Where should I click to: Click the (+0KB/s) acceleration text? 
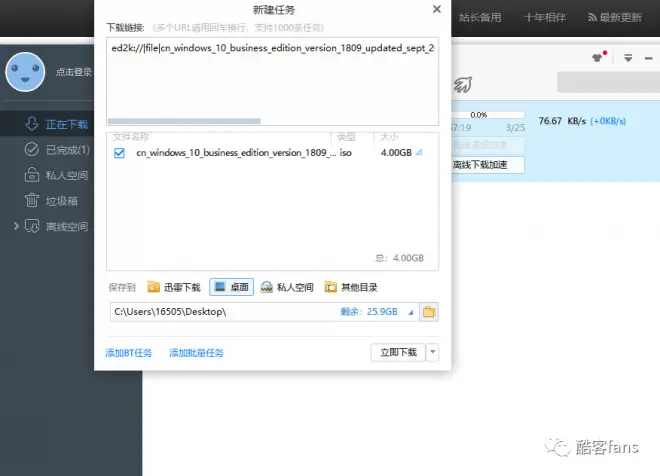(608, 121)
